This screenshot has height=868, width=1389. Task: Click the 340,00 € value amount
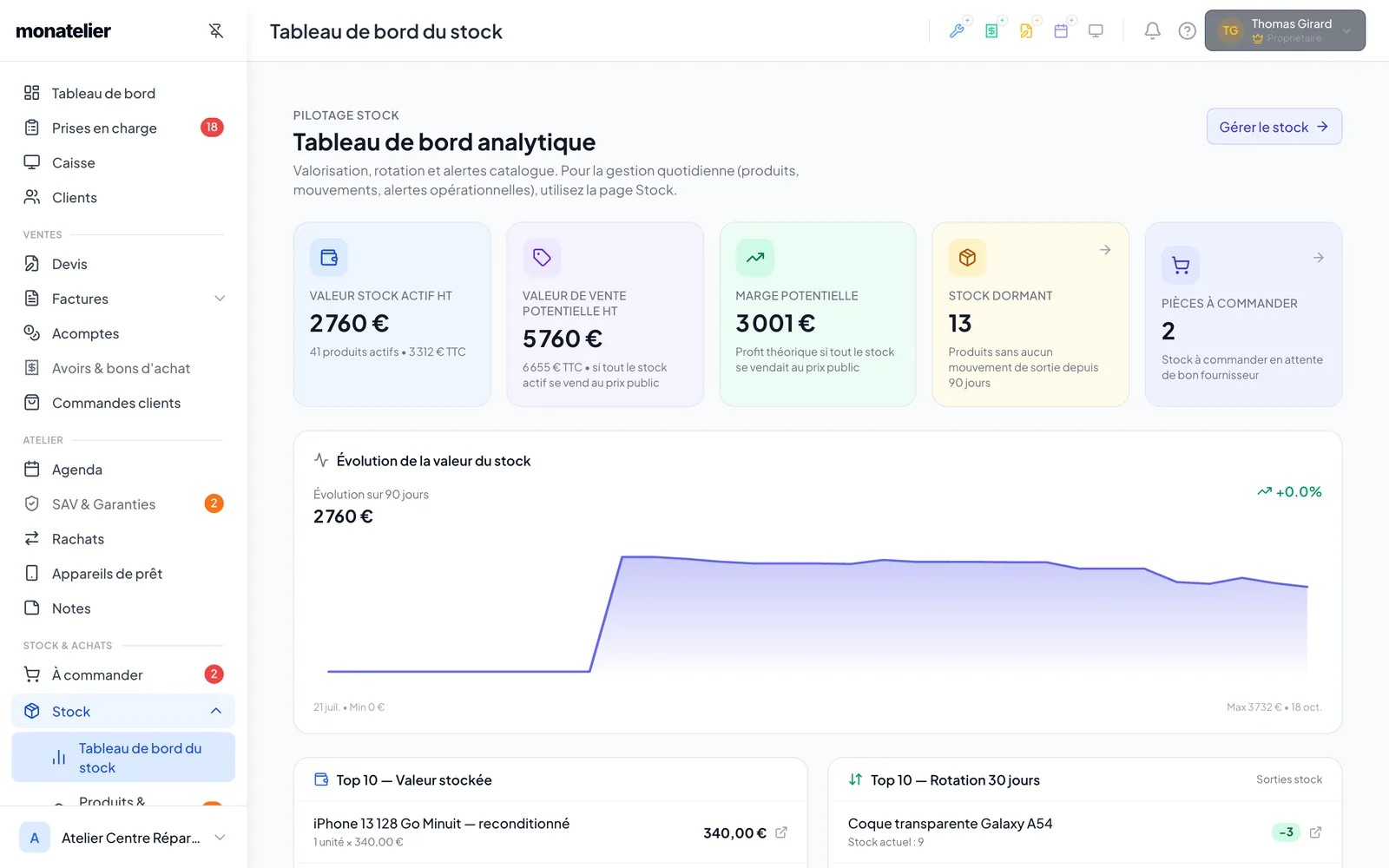(734, 833)
